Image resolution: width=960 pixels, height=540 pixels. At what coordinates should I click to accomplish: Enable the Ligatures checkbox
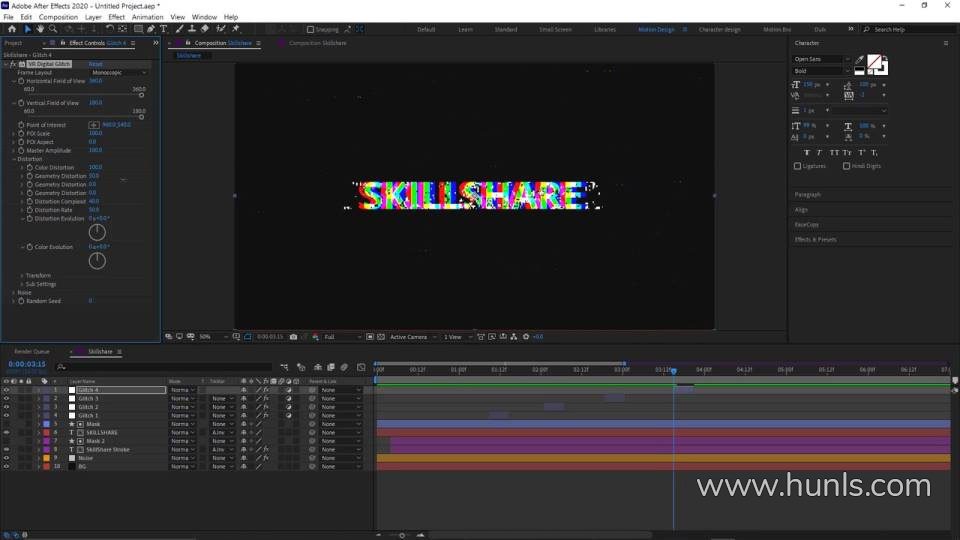pyautogui.click(x=797, y=166)
